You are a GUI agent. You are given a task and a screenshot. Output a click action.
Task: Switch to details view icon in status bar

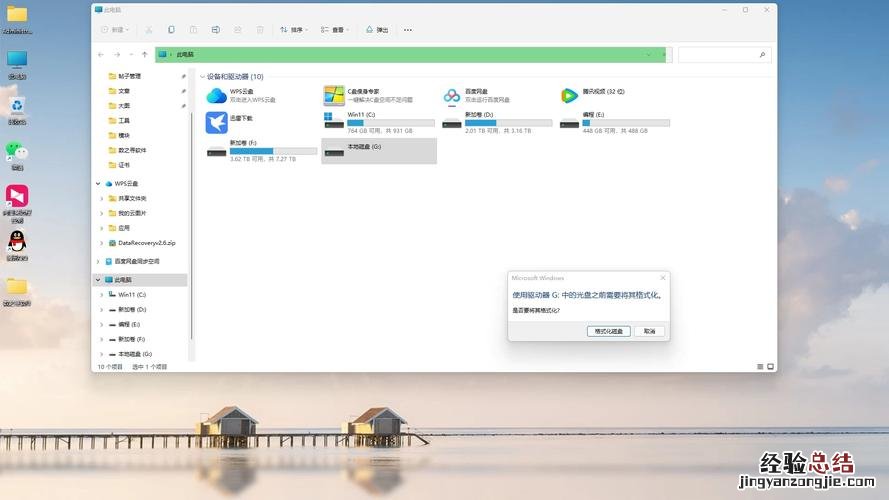(x=760, y=367)
